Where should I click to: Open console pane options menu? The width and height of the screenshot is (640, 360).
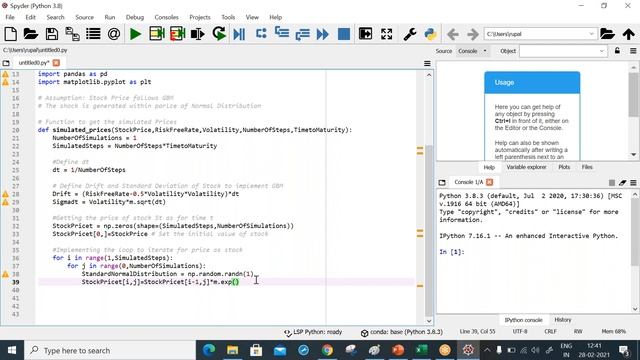point(633,182)
